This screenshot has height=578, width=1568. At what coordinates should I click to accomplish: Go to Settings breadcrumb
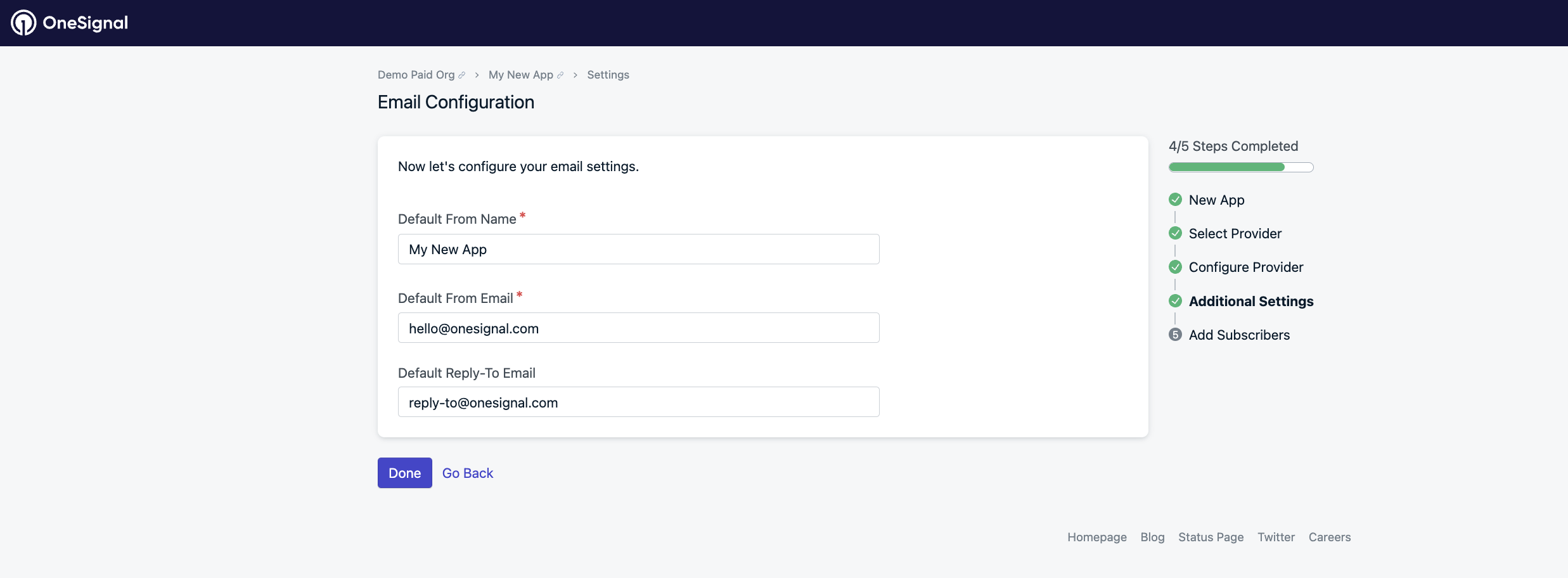coord(608,75)
